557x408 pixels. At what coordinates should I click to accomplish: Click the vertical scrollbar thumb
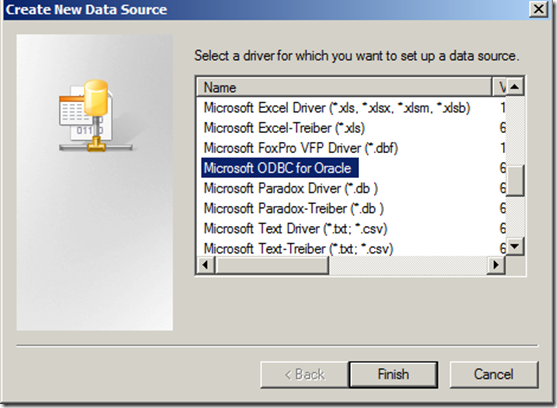[x=515, y=180]
